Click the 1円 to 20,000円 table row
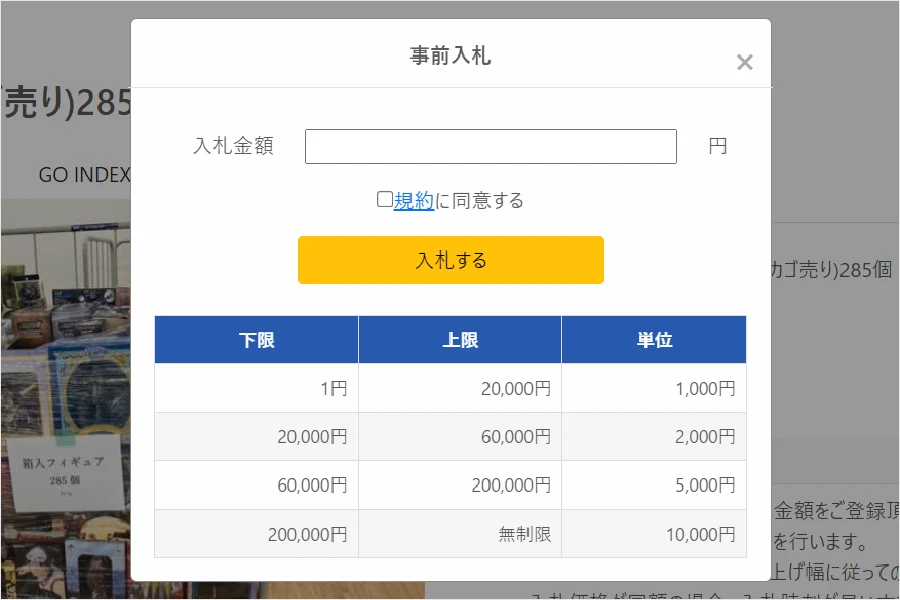The width and height of the screenshot is (900, 600). click(x=450, y=388)
